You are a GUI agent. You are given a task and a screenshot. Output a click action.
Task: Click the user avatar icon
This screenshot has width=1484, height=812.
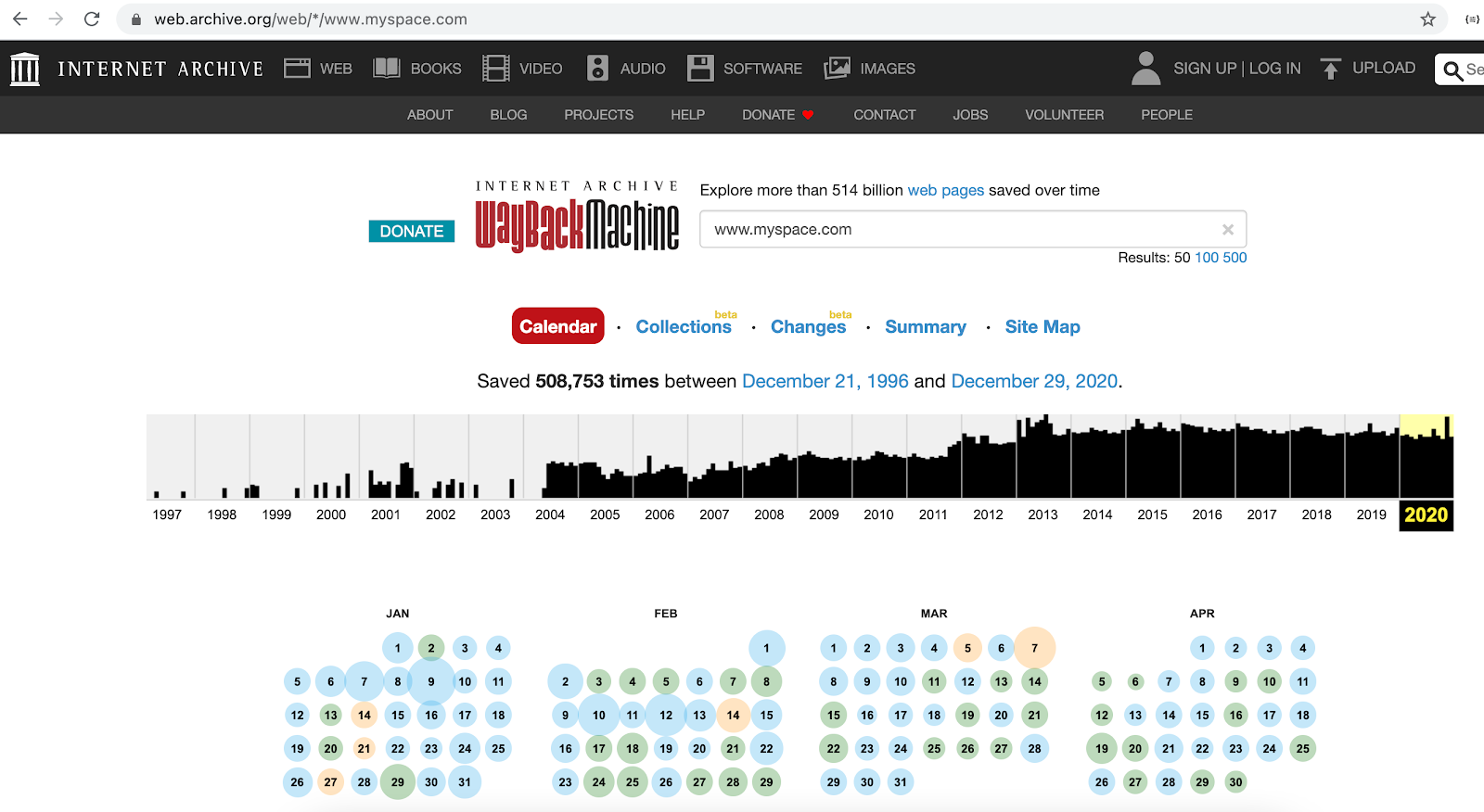point(1146,69)
